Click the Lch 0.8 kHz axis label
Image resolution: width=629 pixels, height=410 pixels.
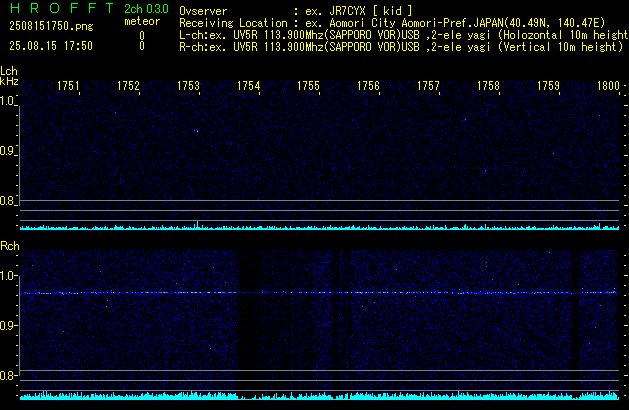(x=7, y=201)
